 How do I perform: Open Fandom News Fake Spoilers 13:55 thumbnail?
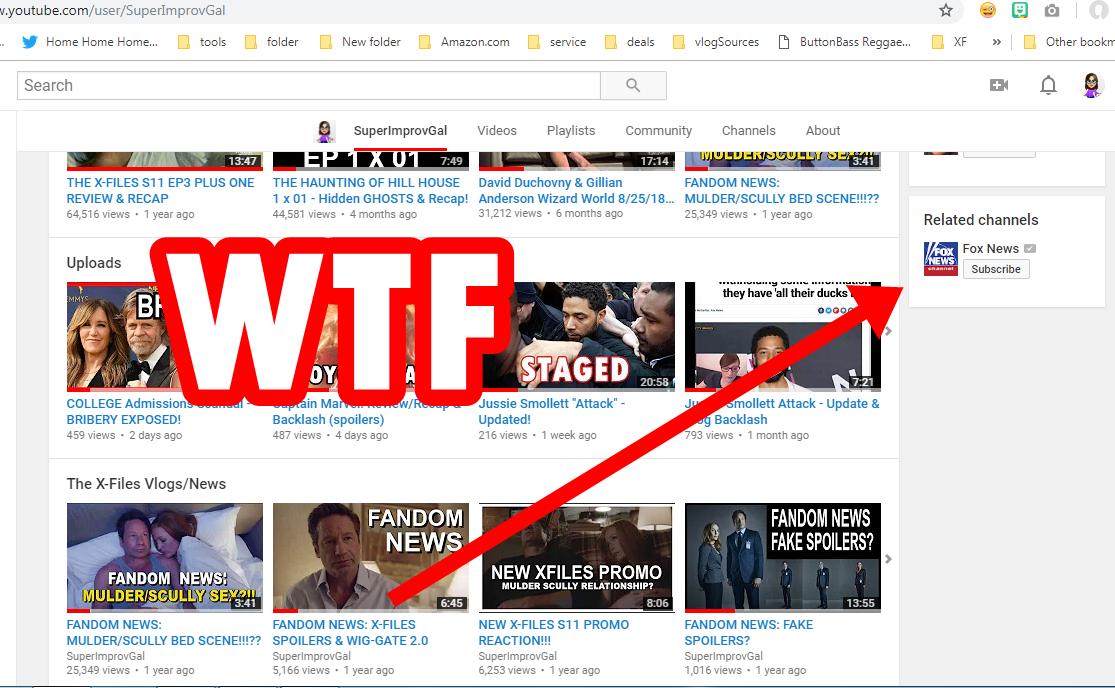(x=782, y=558)
